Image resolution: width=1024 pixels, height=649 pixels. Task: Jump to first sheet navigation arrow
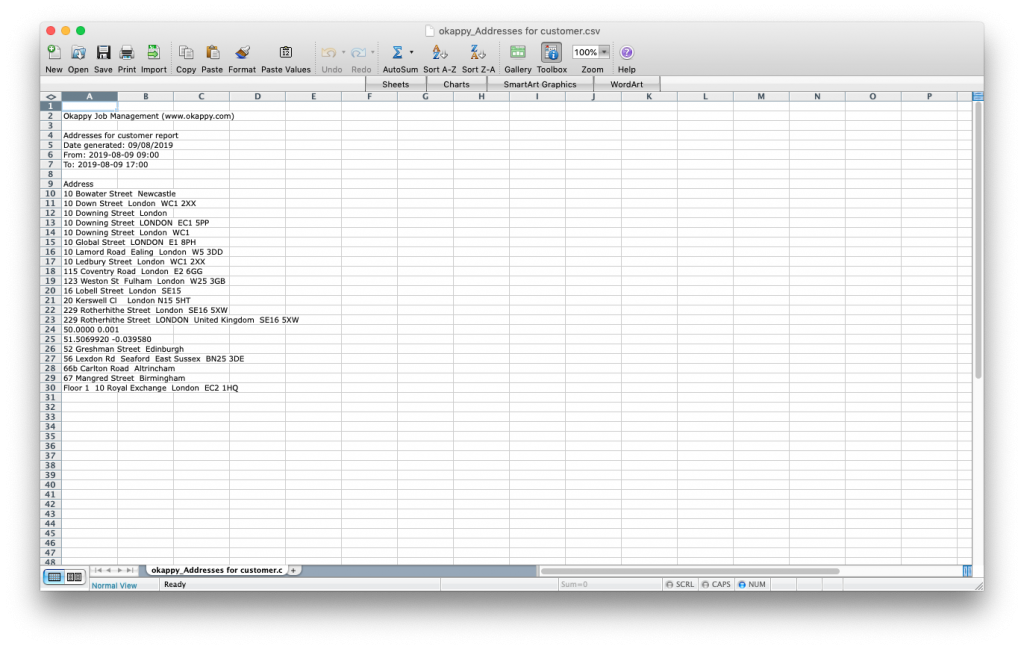point(98,570)
